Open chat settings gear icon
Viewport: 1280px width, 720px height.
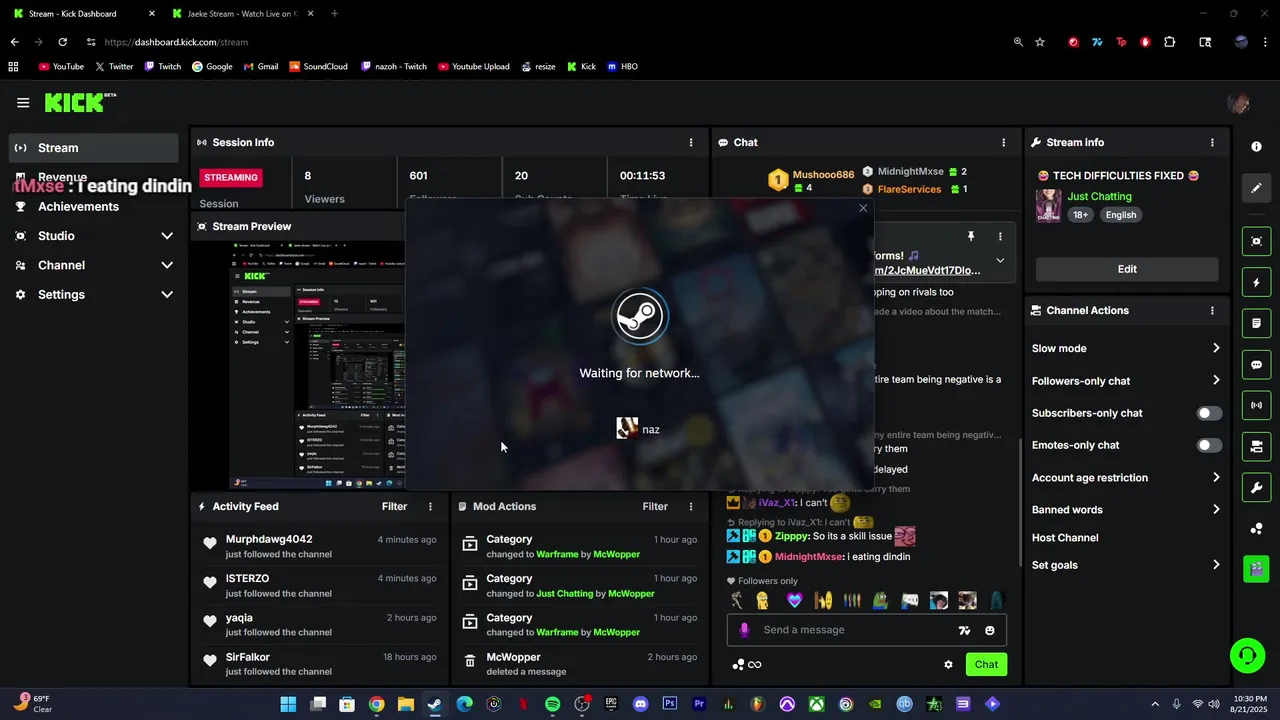[948, 664]
